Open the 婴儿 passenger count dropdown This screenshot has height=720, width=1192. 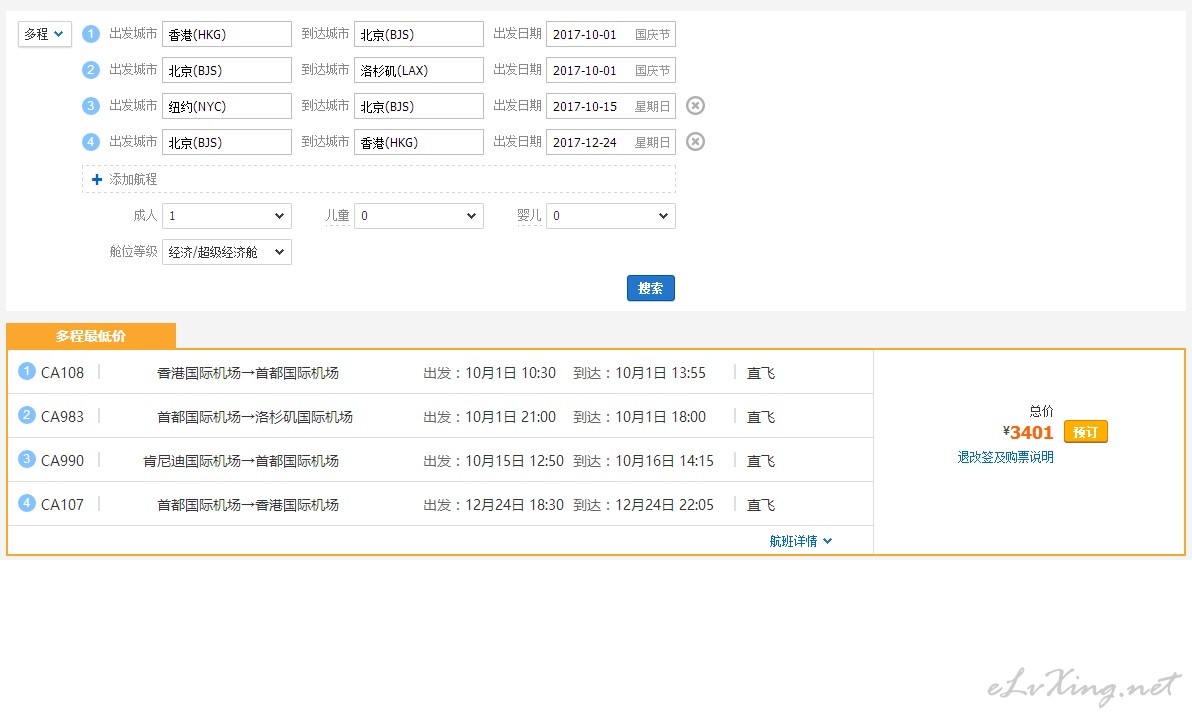tap(610, 216)
